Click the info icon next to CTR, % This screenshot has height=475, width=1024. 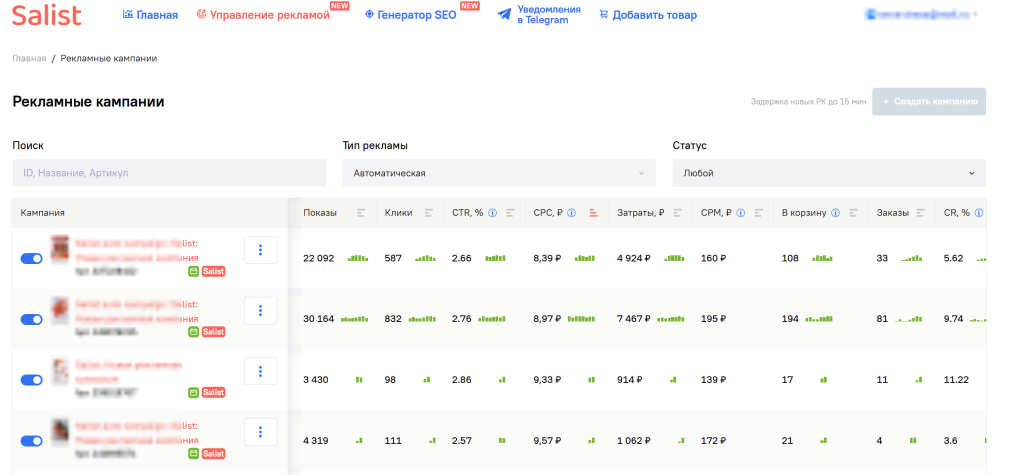492,213
